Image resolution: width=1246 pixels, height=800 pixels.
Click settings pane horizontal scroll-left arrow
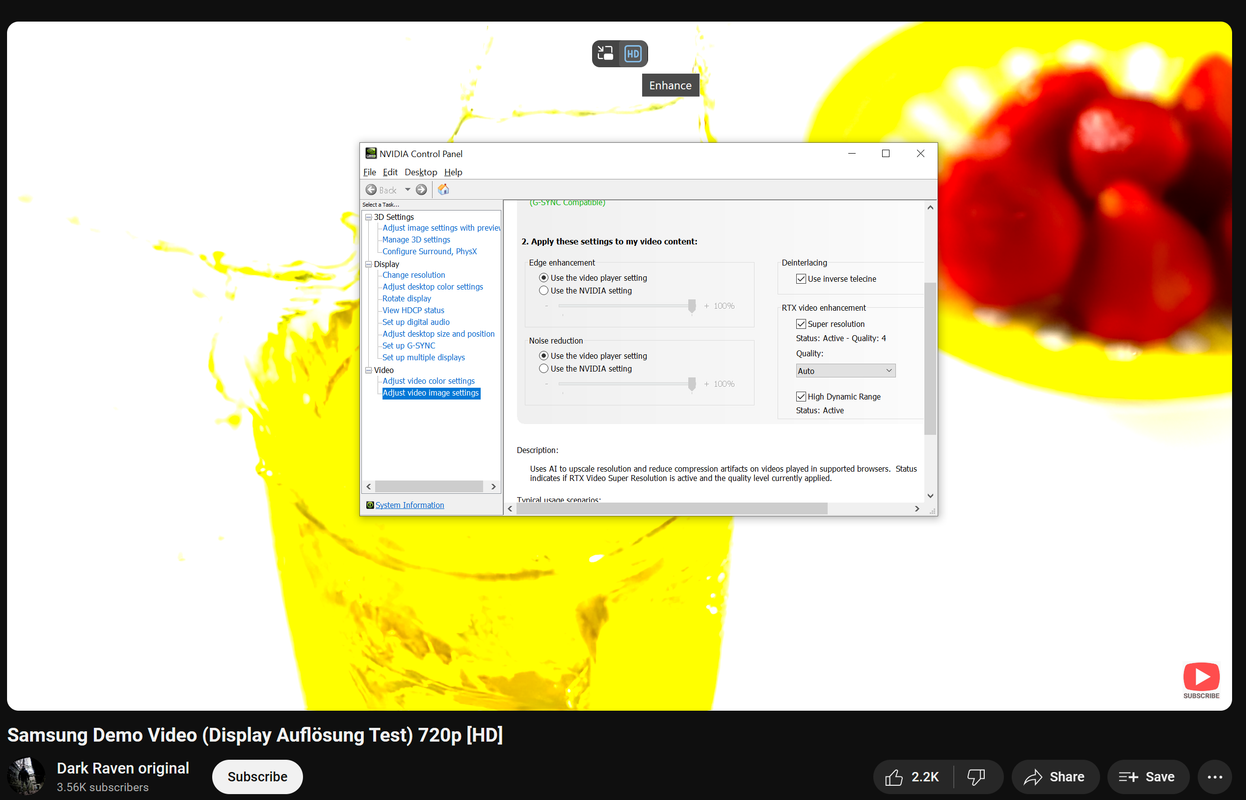(510, 509)
